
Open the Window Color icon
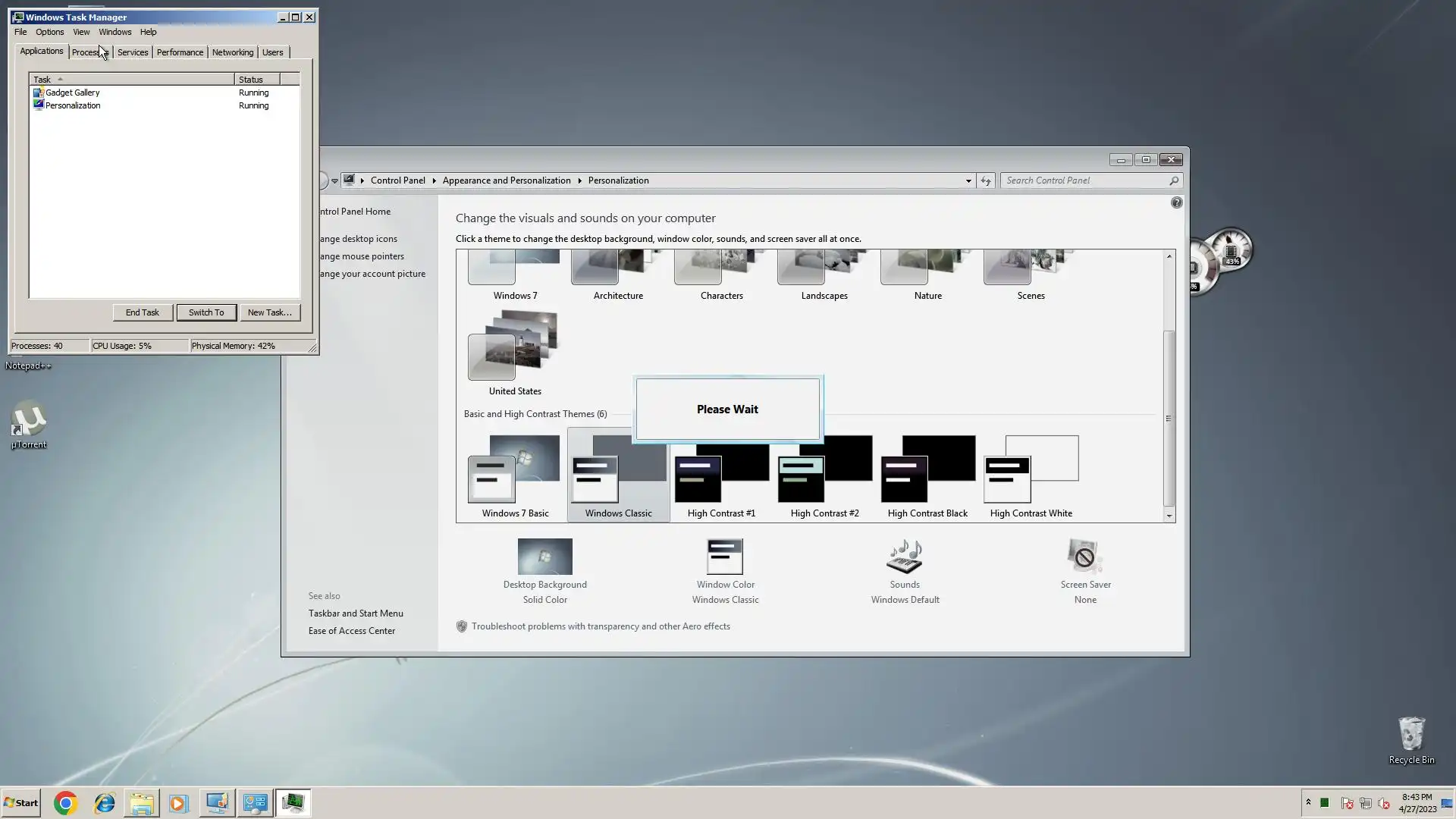(725, 557)
